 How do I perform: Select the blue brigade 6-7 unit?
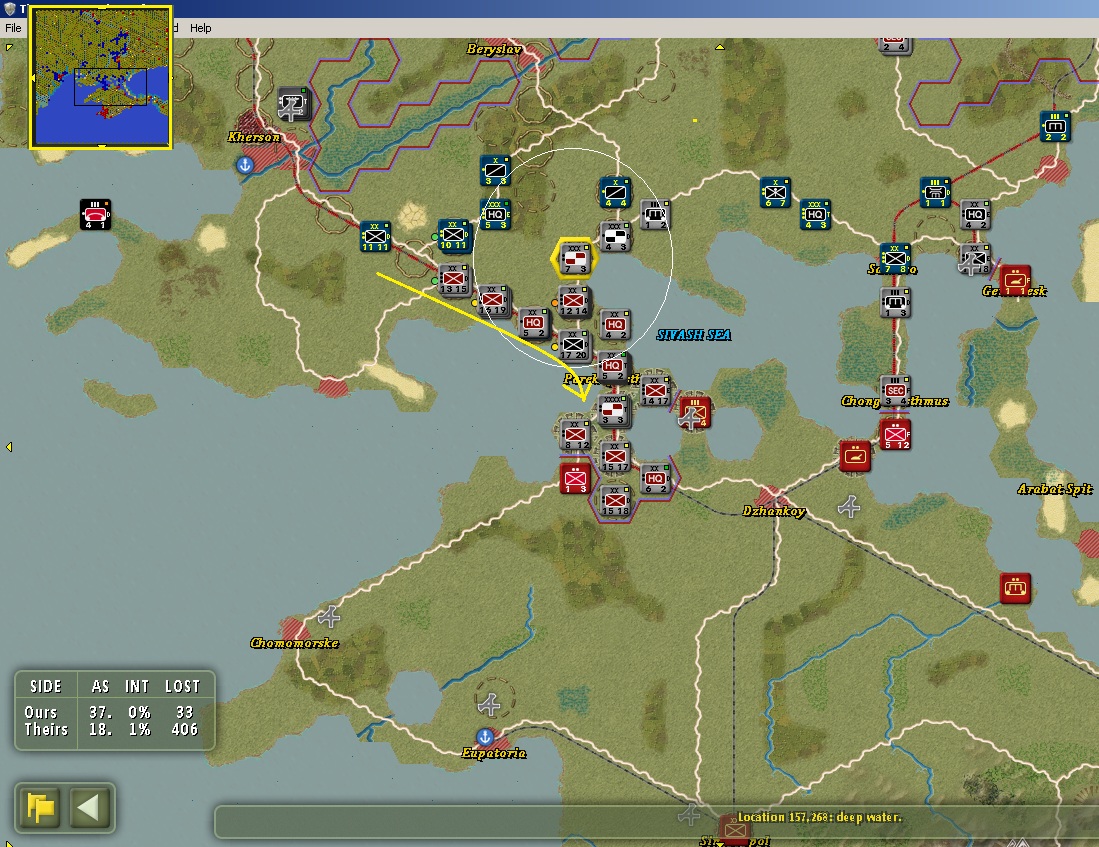775,193
